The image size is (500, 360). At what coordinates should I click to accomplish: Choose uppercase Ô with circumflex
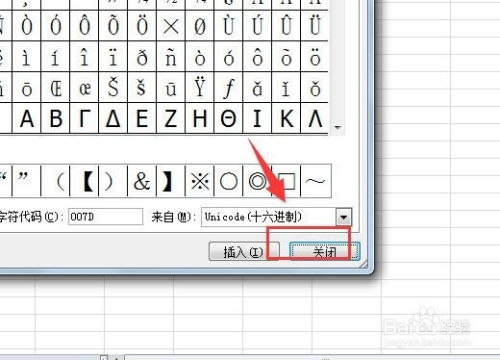tap(84, 25)
